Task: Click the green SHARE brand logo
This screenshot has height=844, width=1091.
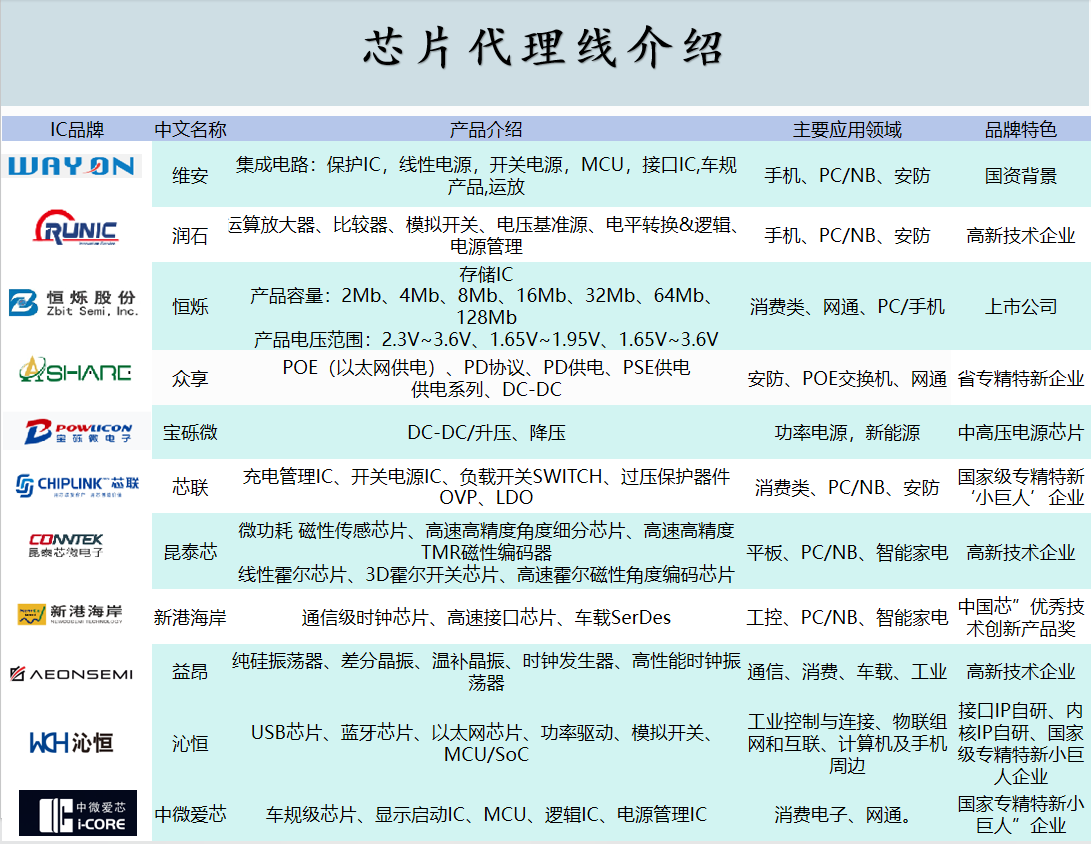Action: pos(75,370)
